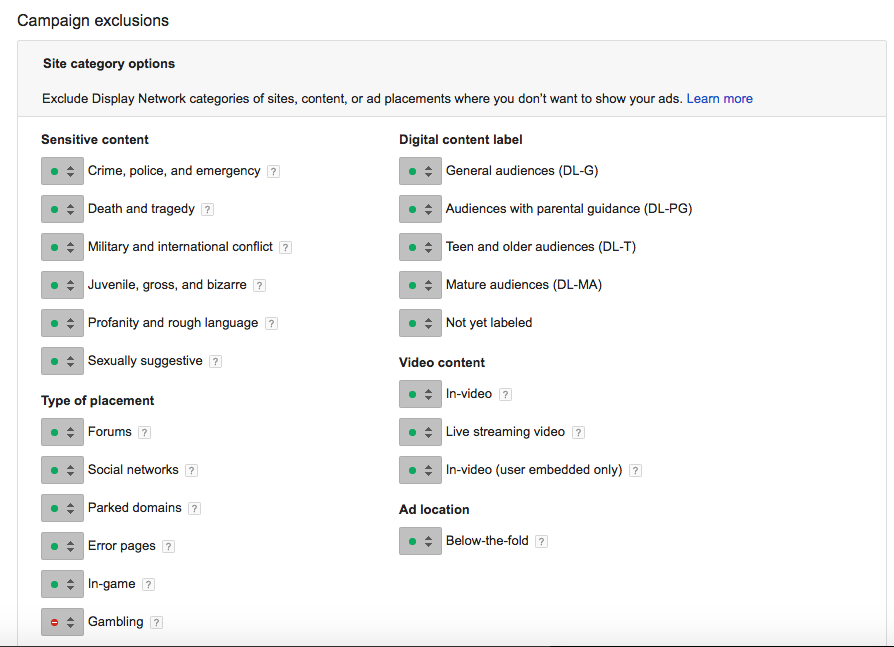Open help icon beside Crime, police, and emergency
Viewport: 894px width, 647px height.
tap(274, 172)
